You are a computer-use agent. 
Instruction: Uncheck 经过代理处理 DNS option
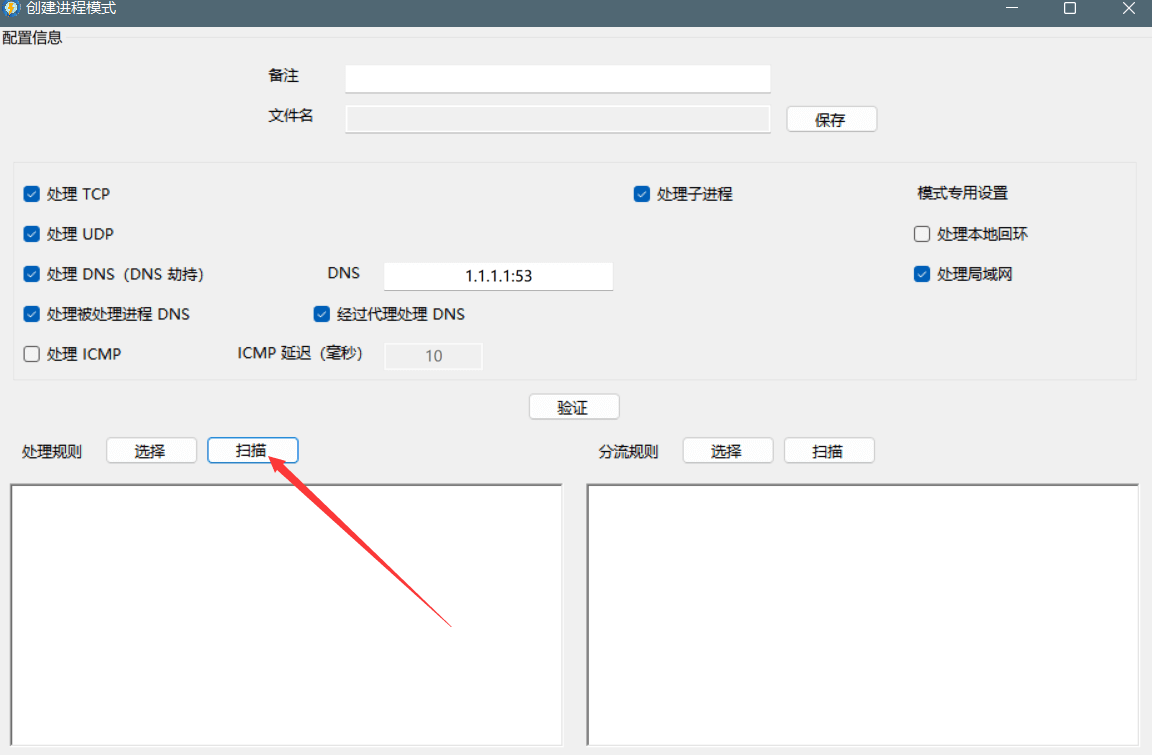322,314
